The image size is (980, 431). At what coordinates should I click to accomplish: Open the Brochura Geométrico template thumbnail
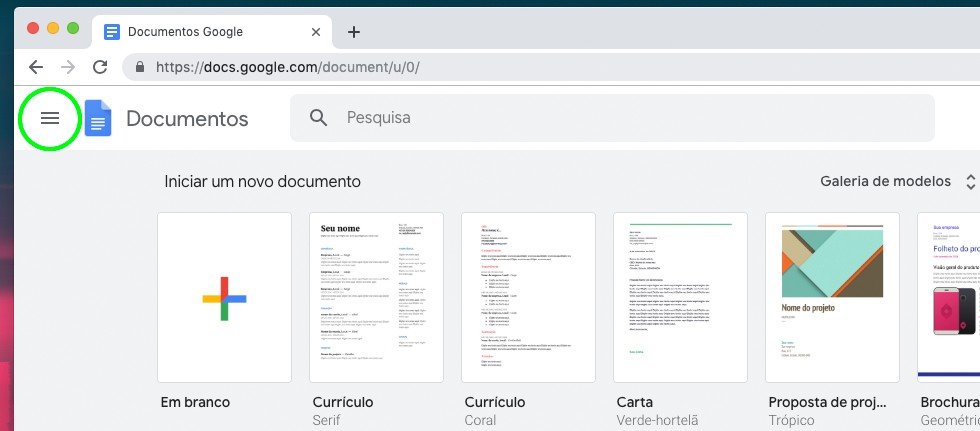pos(949,297)
